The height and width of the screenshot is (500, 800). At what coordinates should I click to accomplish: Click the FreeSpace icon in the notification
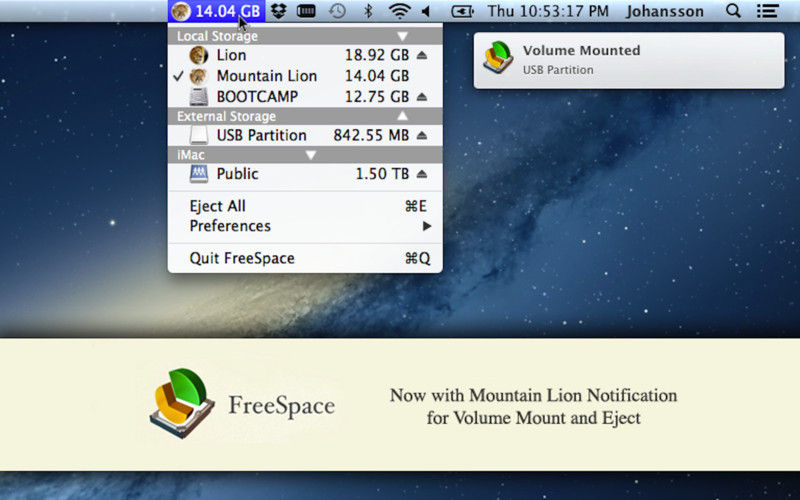pos(498,57)
